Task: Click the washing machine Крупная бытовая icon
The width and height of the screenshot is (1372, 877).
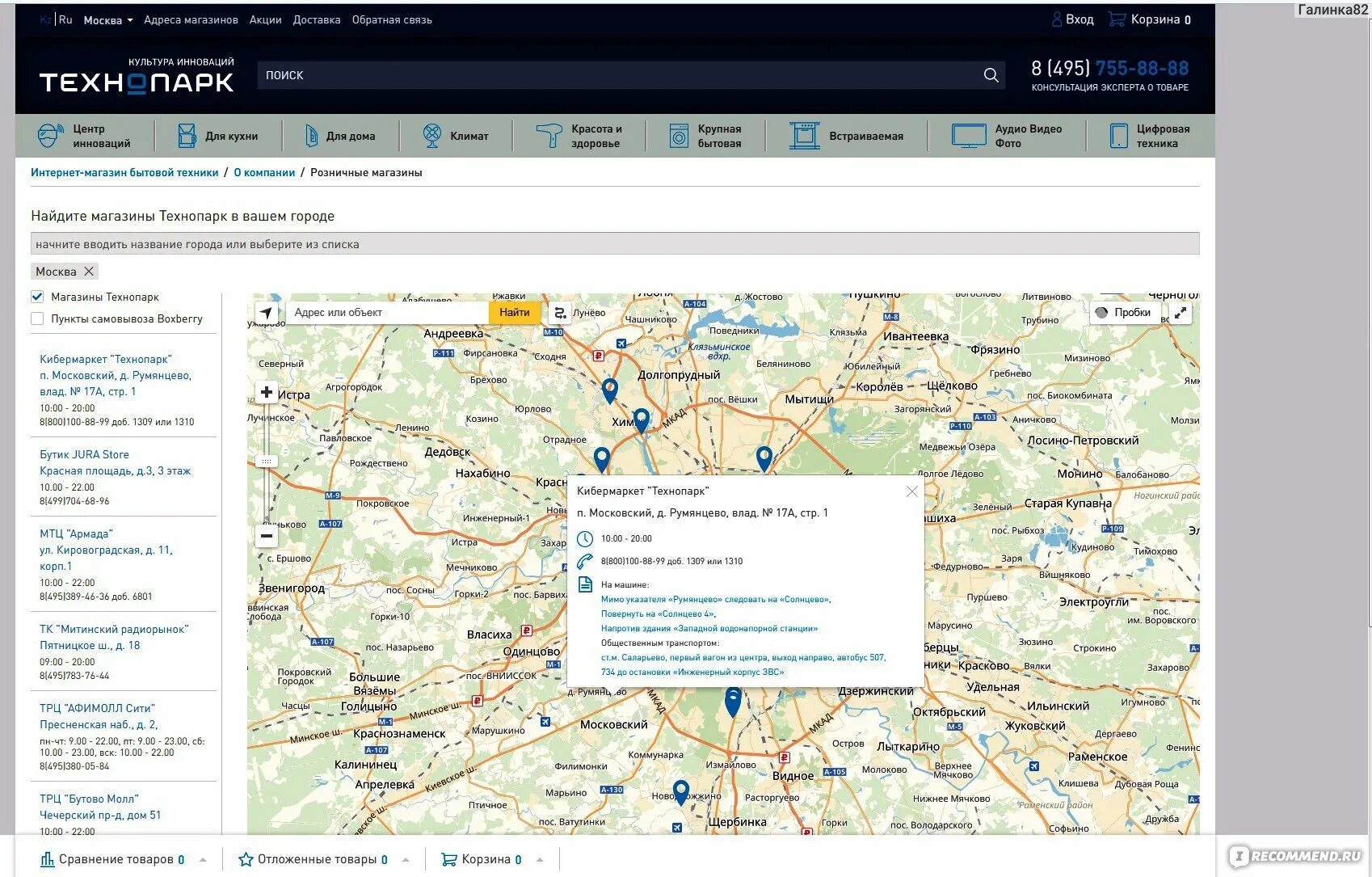Action: point(679,136)
